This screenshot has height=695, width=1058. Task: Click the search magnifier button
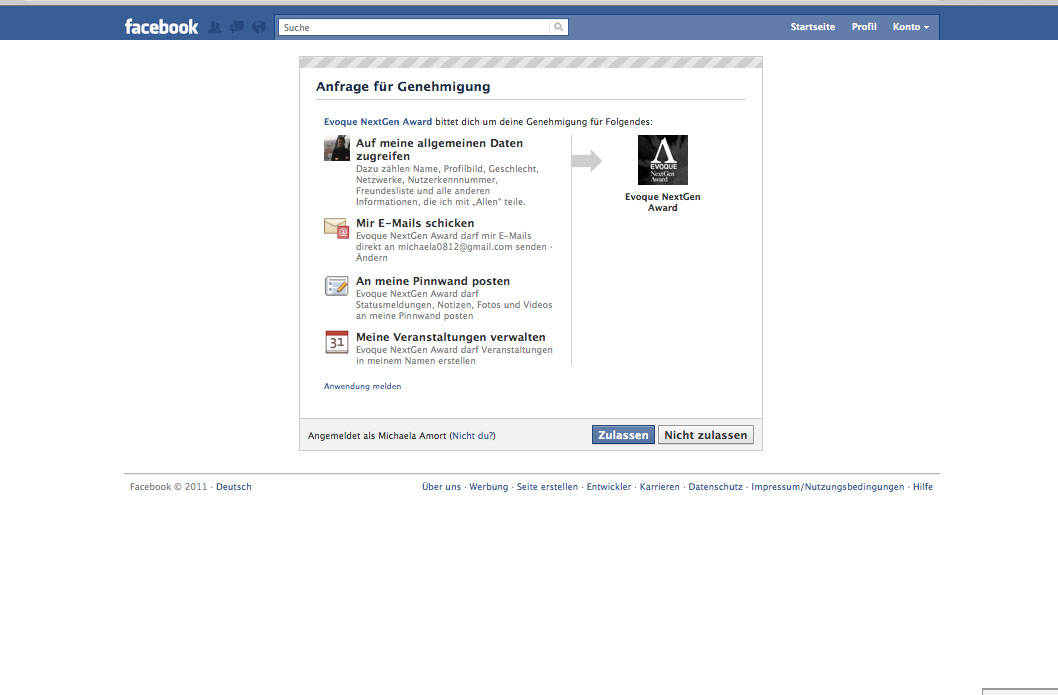click(559, 28)
